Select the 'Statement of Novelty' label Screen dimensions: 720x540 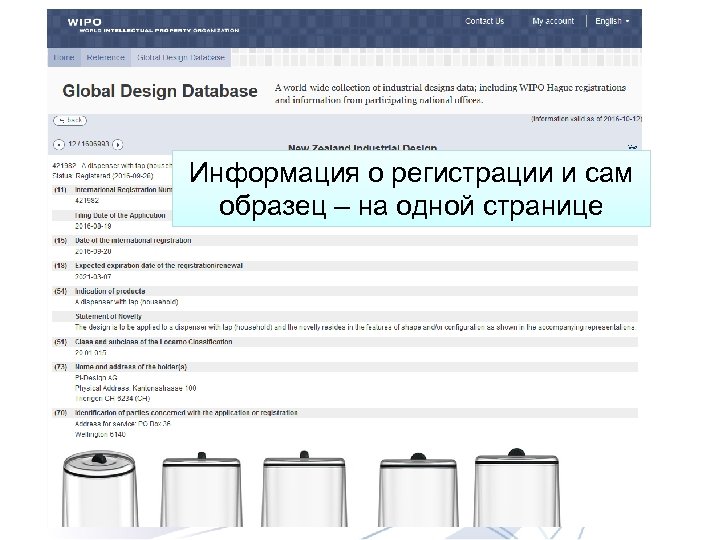pyautogui.click(x=108, y=316)
